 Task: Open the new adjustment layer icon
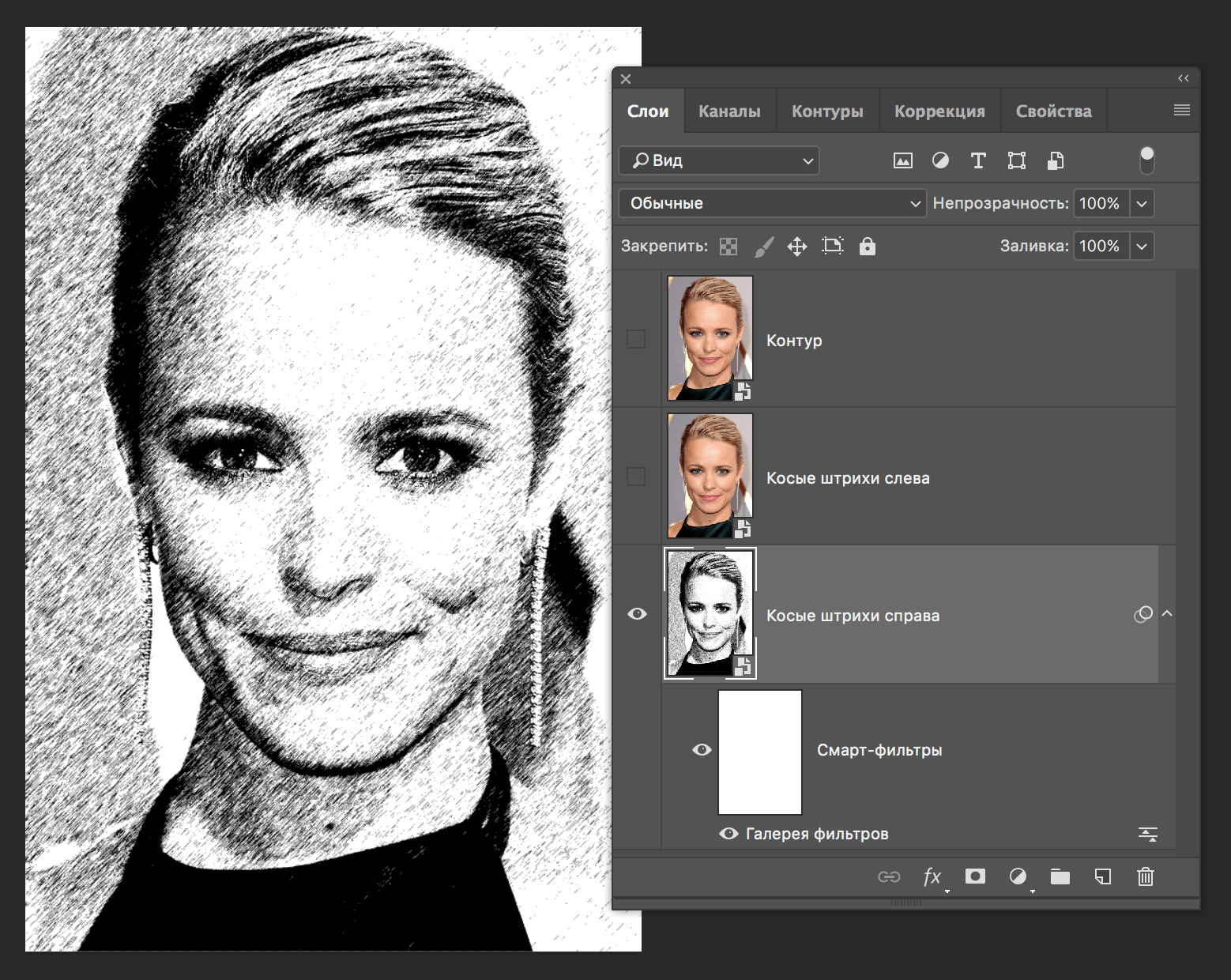point(1018,876)
